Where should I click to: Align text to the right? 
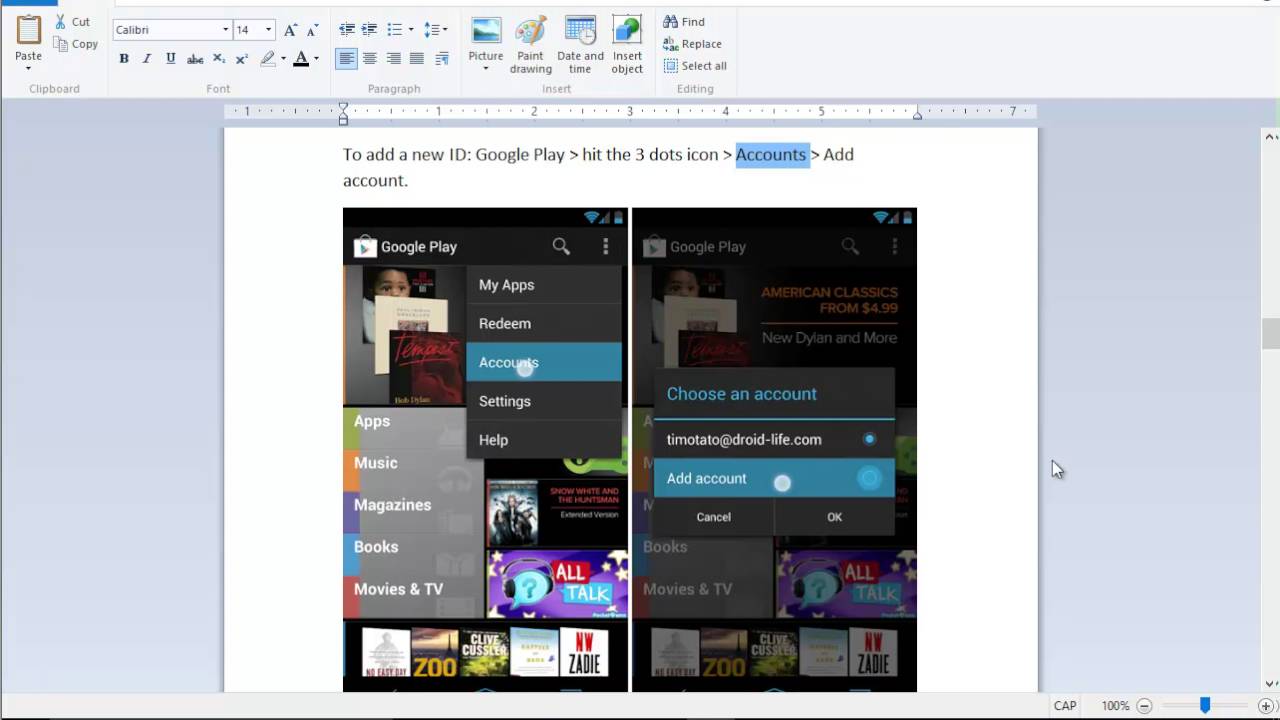tap(394, 59)
